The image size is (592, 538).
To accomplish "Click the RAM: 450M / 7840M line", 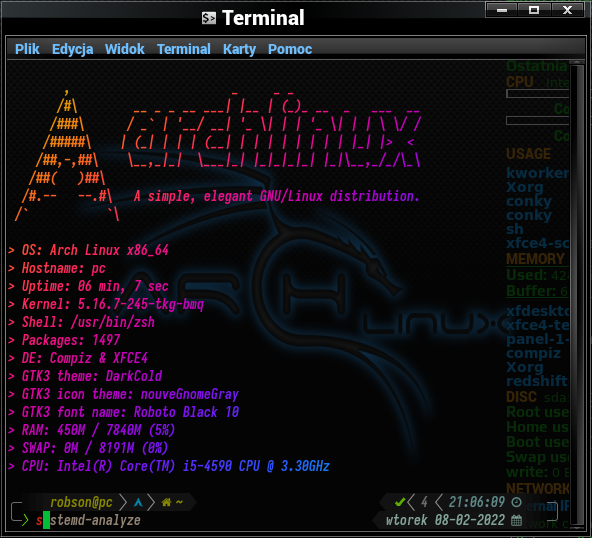I will pyautogui.click(x=92, y=430).
